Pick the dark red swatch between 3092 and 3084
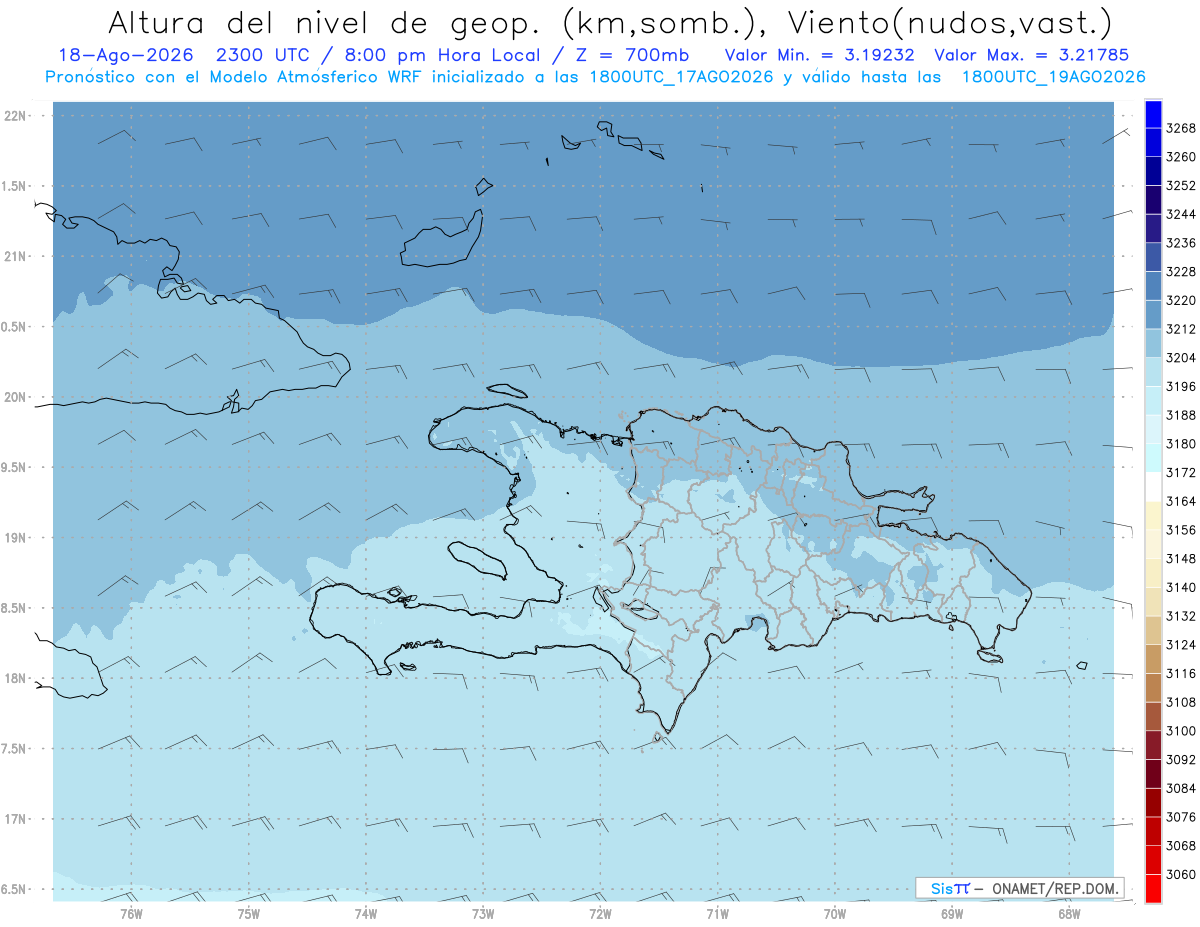Screen dimensions: 1200x927 (x=1153, y=774)
